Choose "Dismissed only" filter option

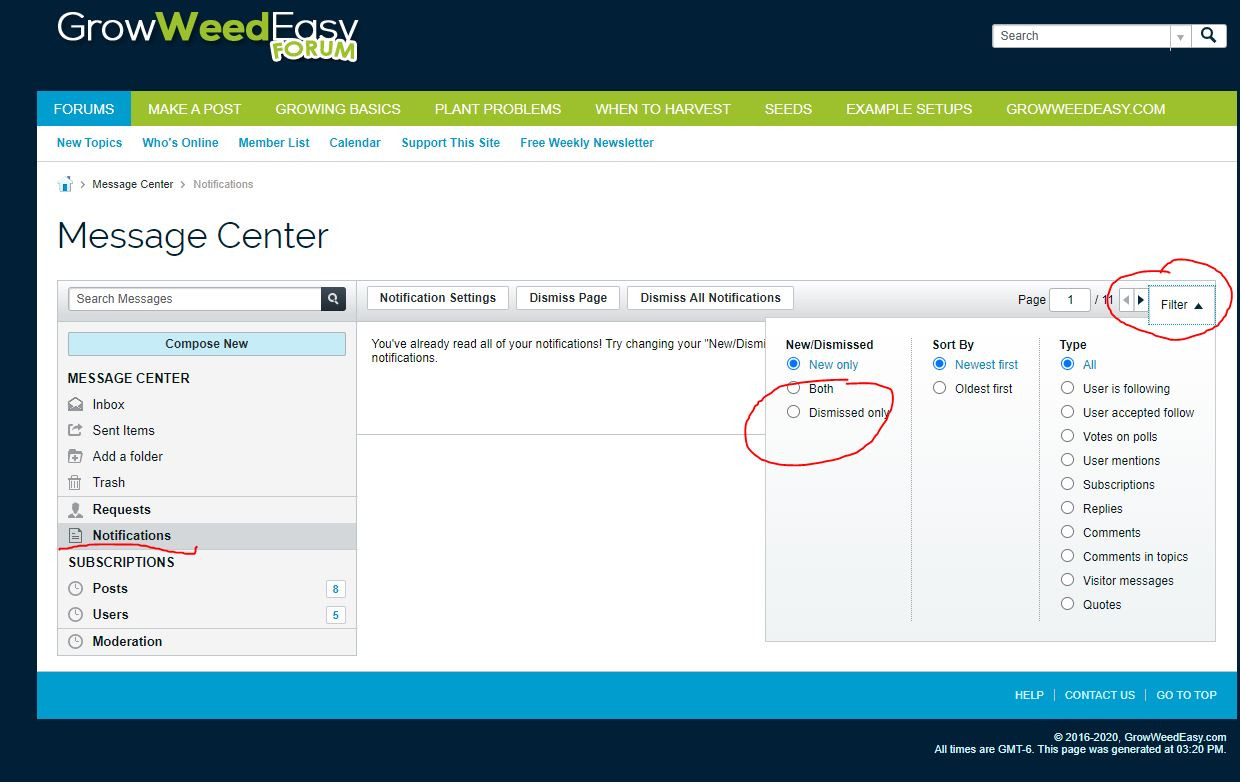click(794, 412)
